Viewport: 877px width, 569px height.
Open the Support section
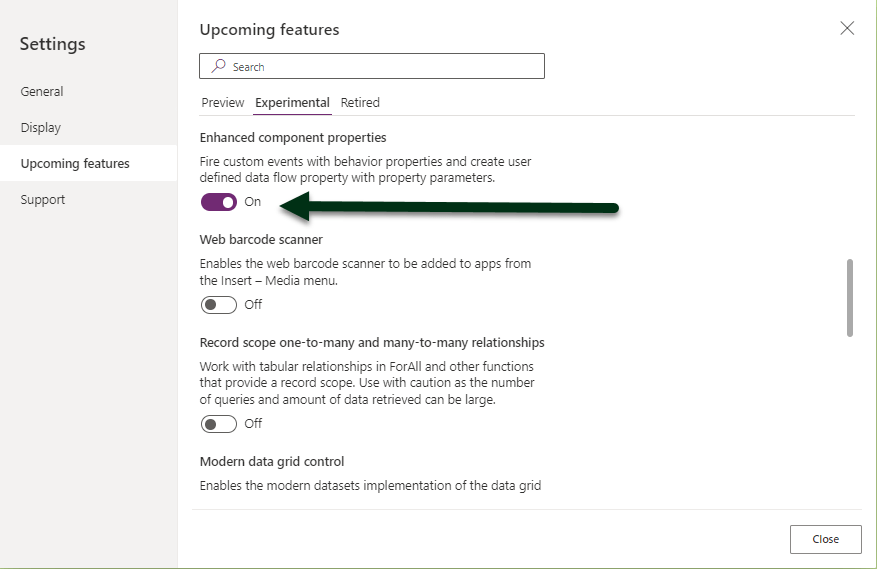click(43, 200)
